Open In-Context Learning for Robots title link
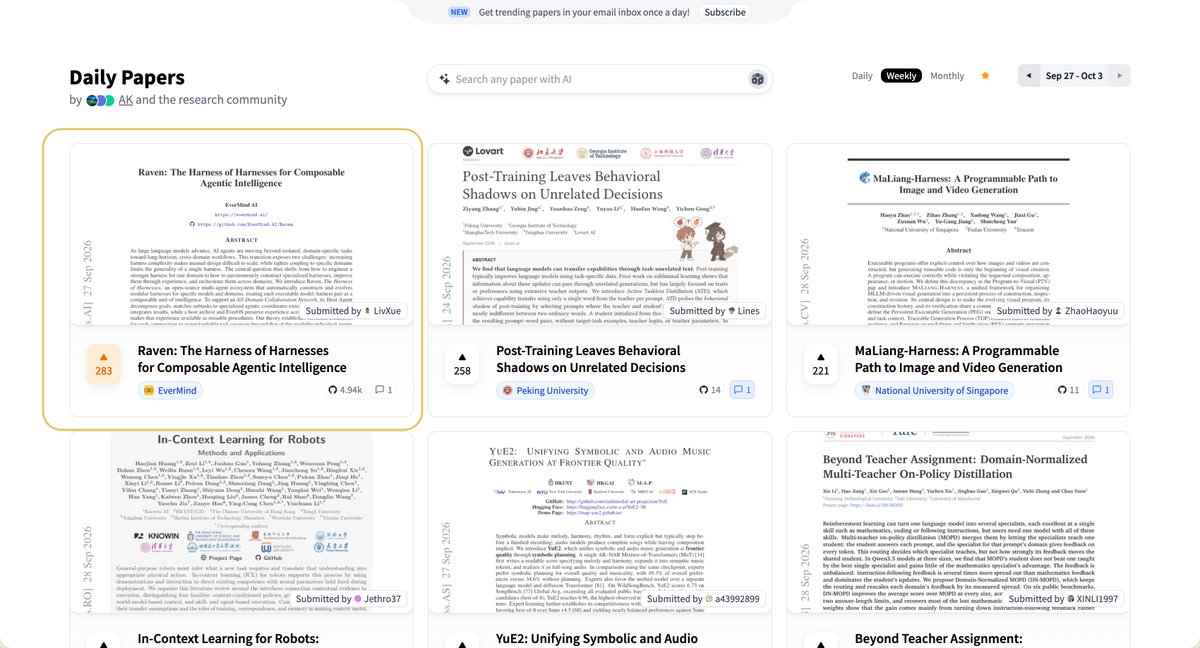 [228, 639]
